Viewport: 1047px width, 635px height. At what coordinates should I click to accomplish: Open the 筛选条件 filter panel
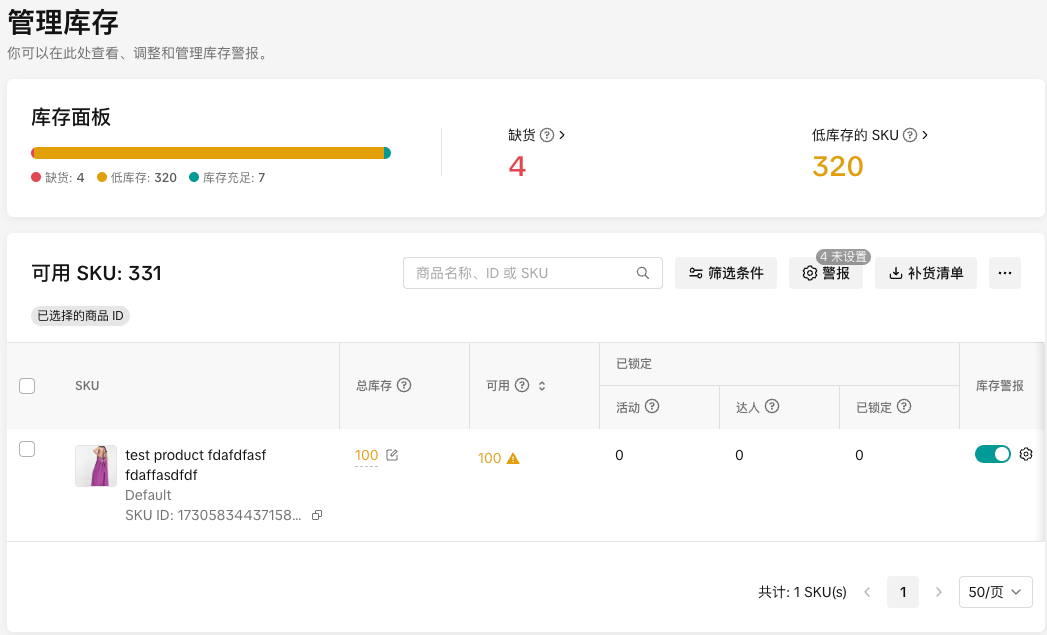pyautogui.click(x=726, y=273)
